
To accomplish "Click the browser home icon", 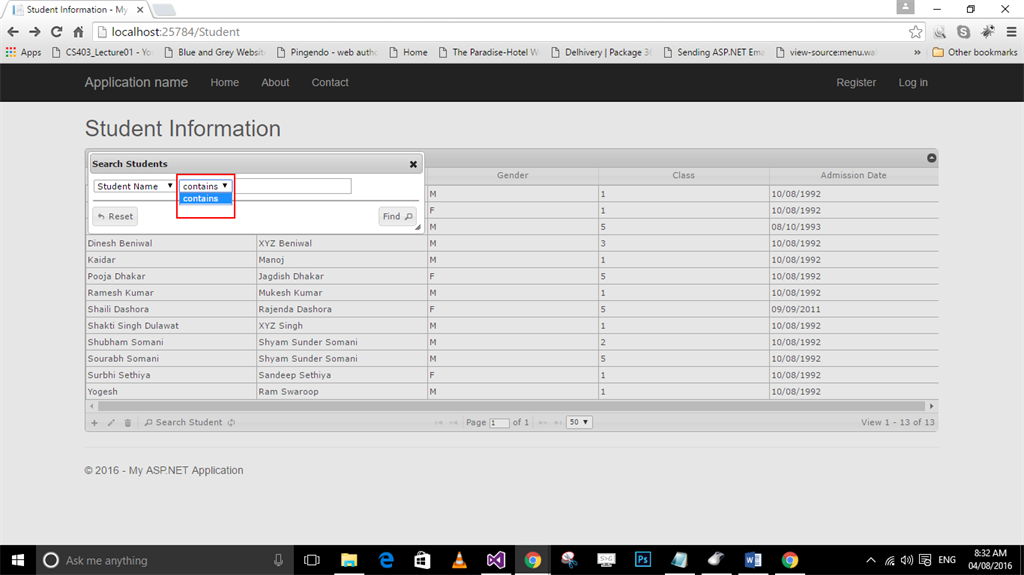I will pyautogui.click(x=78, y=31).
